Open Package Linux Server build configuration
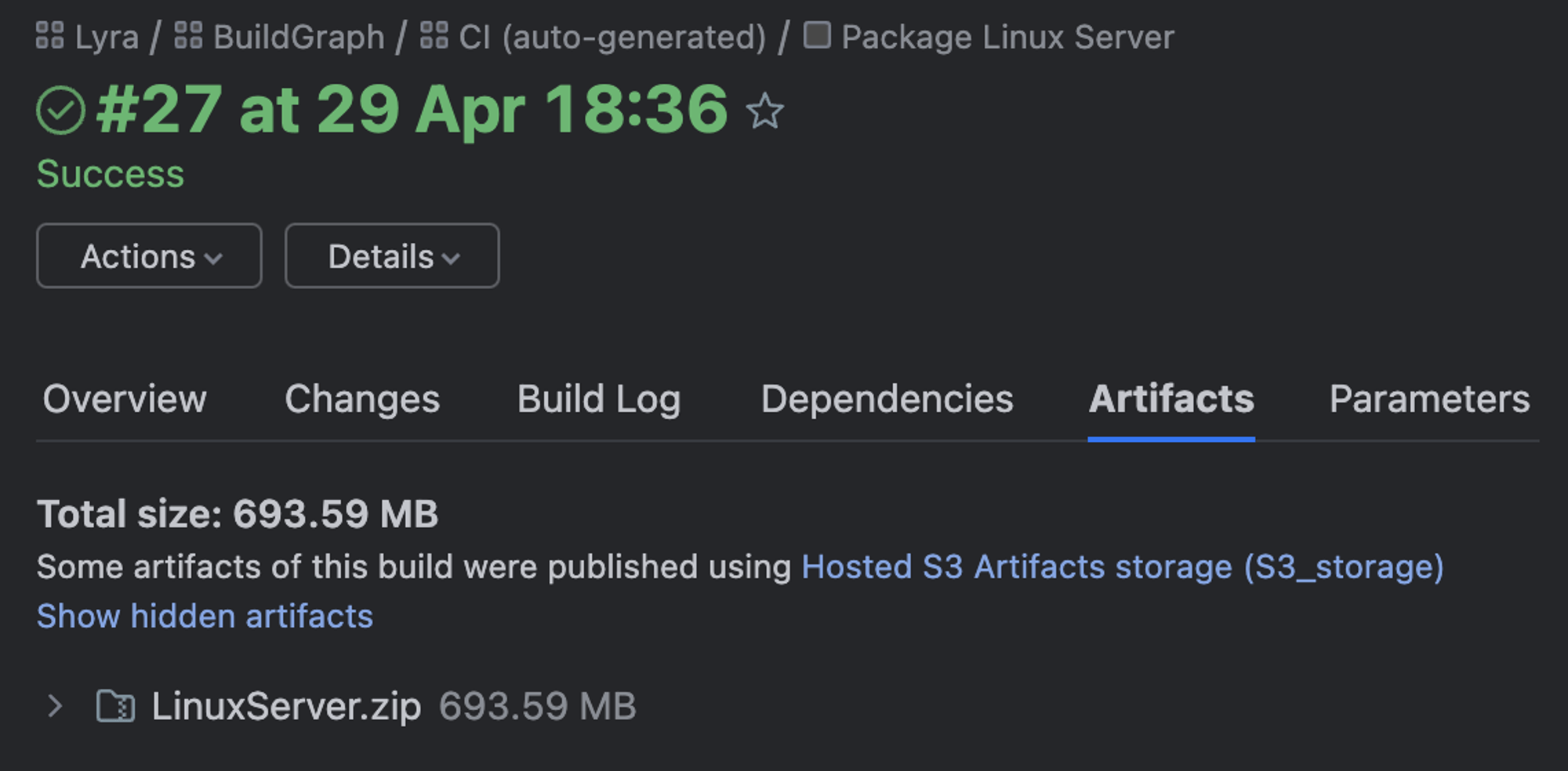 [x=1007, y=37]
